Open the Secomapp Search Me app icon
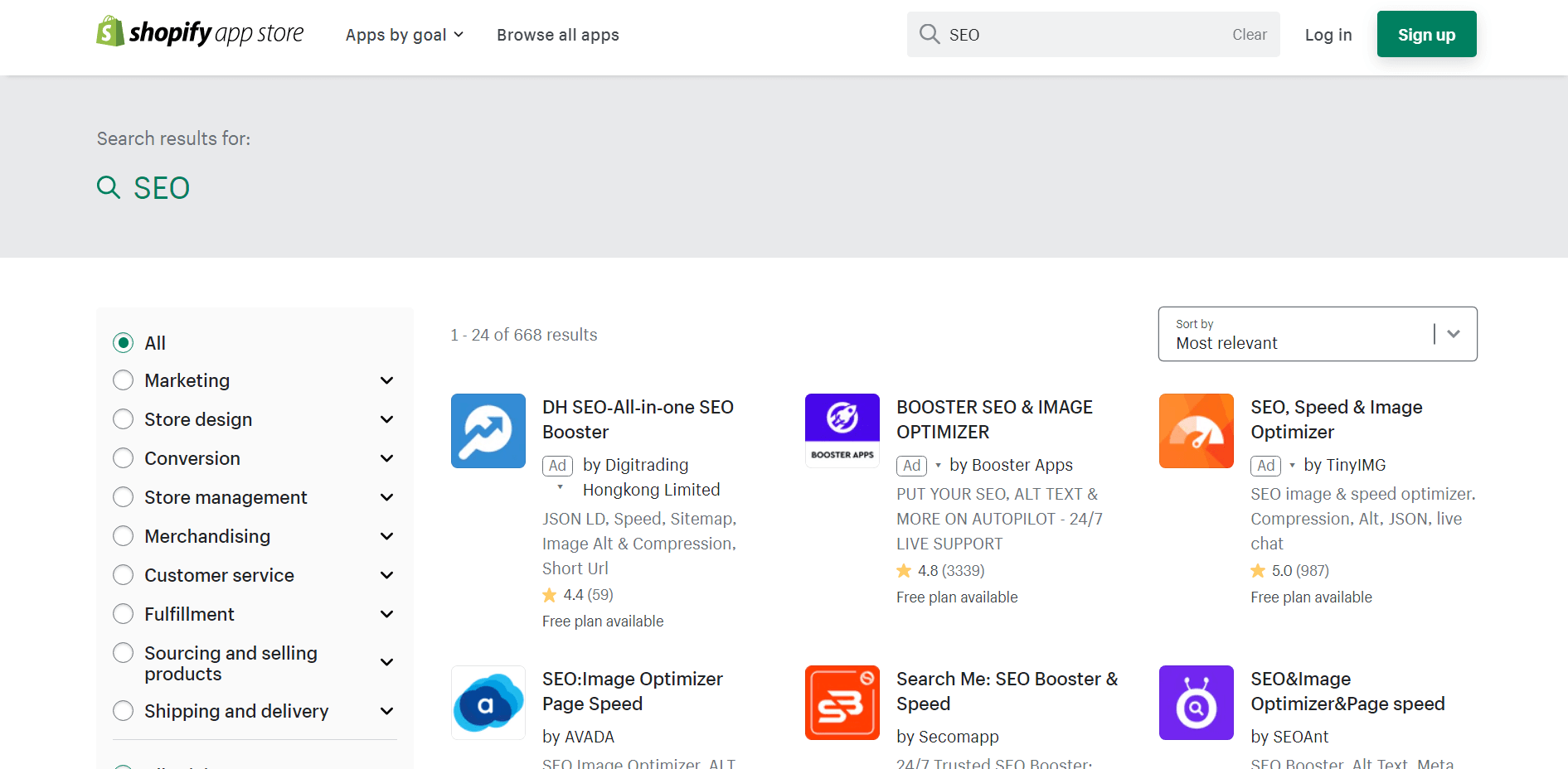 pos(842,703)
